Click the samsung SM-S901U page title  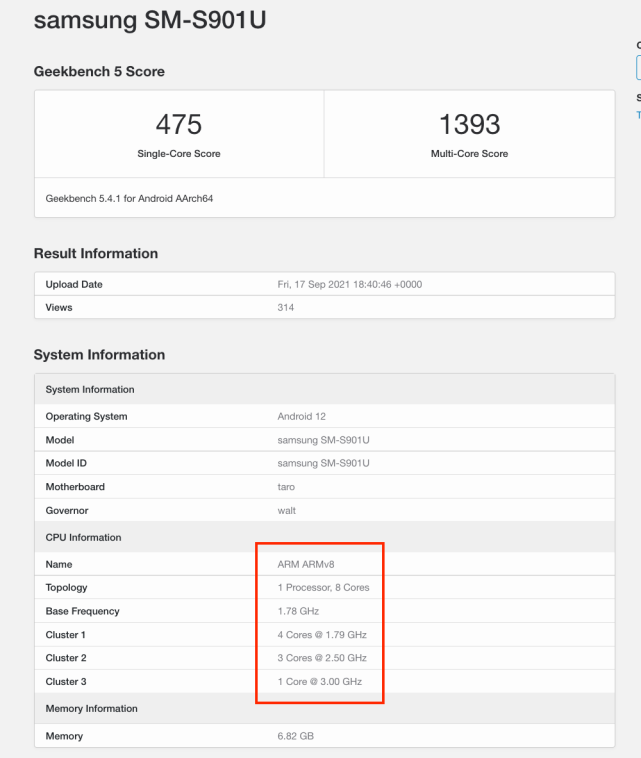[150, 20]
